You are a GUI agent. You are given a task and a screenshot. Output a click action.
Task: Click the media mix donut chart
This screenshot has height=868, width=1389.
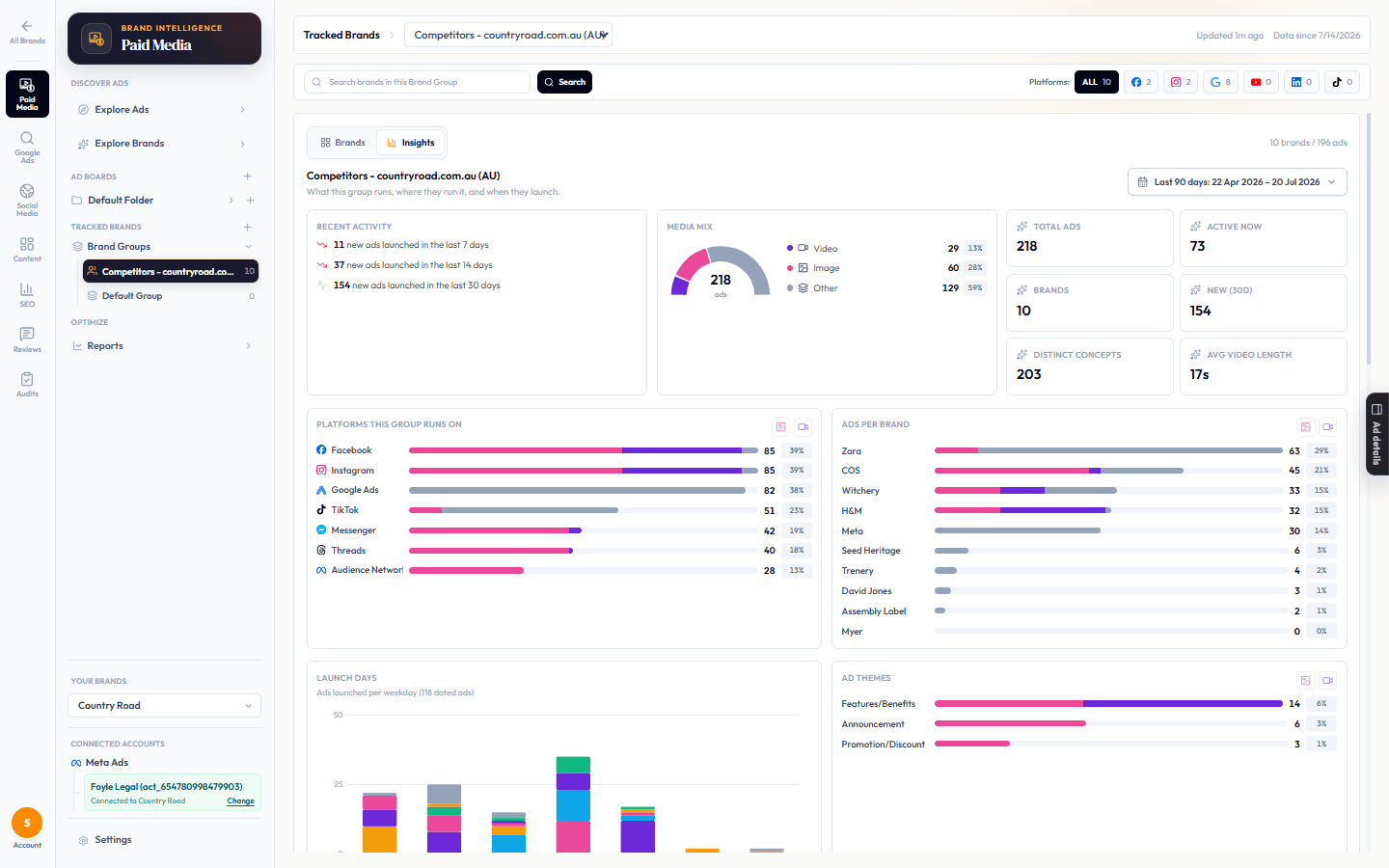721,273
